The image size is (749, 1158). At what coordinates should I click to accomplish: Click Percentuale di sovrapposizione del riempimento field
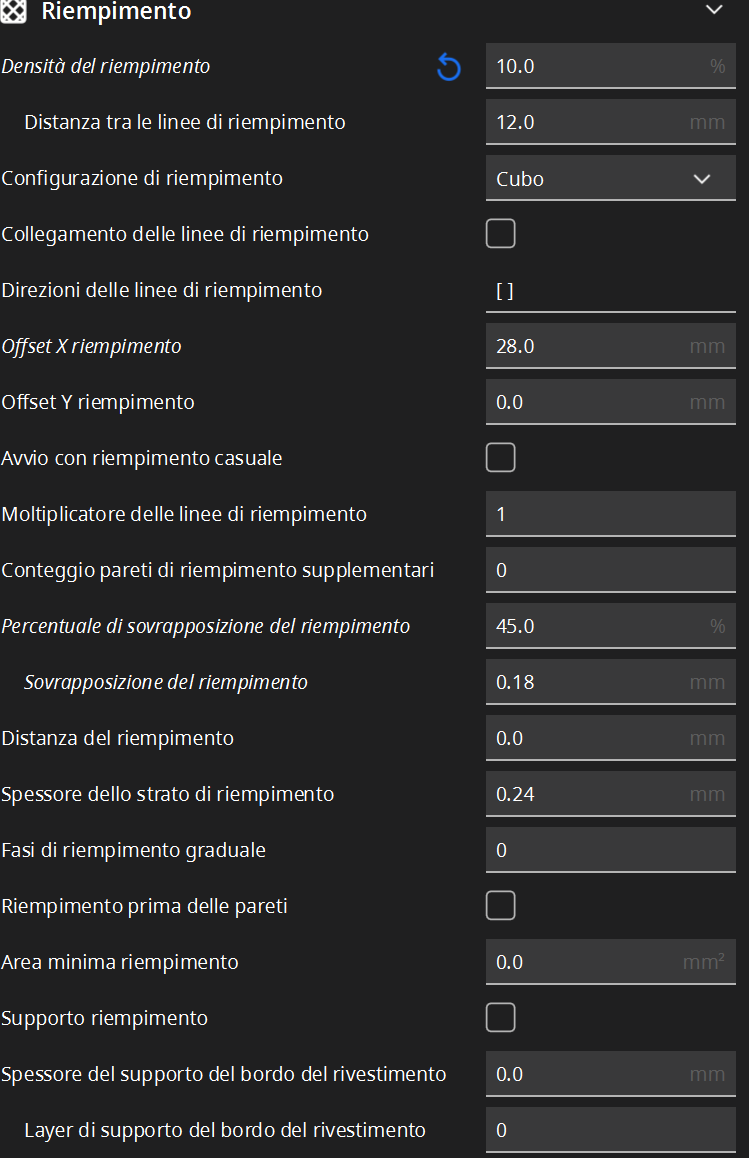610,626
